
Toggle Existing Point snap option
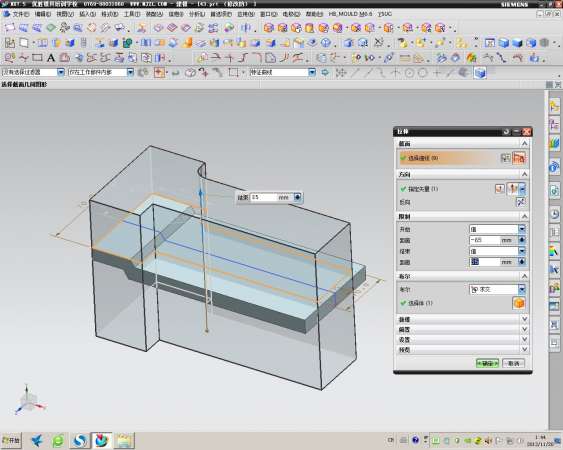437,73
